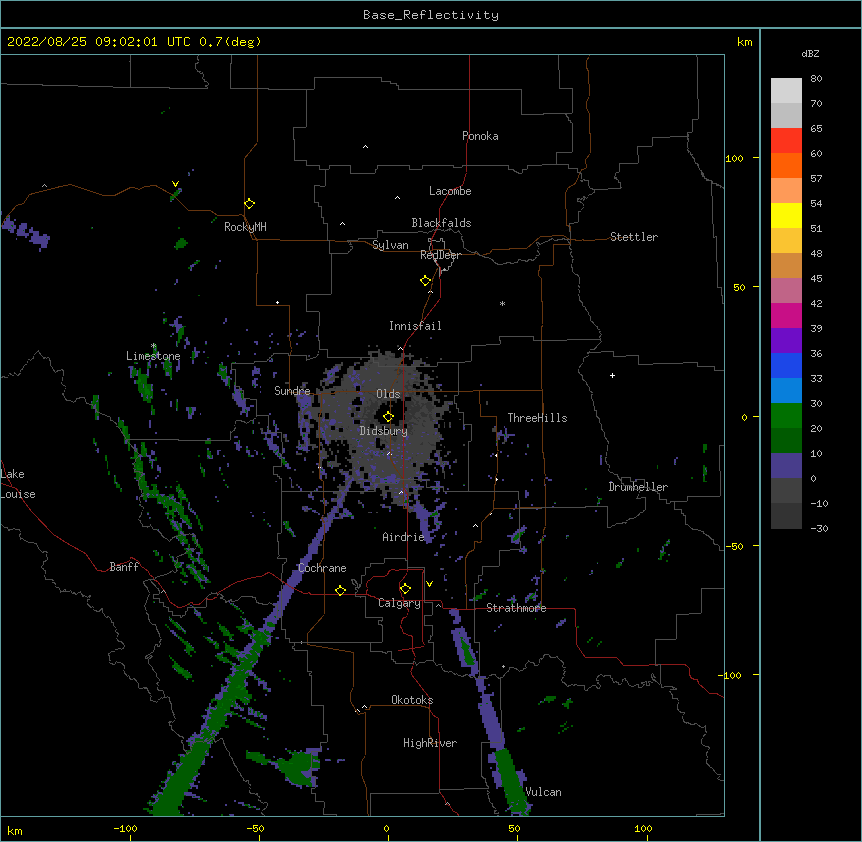
Task: Choose the purple 36-39 dBZ legend swatch
Action: click(786, 340)
